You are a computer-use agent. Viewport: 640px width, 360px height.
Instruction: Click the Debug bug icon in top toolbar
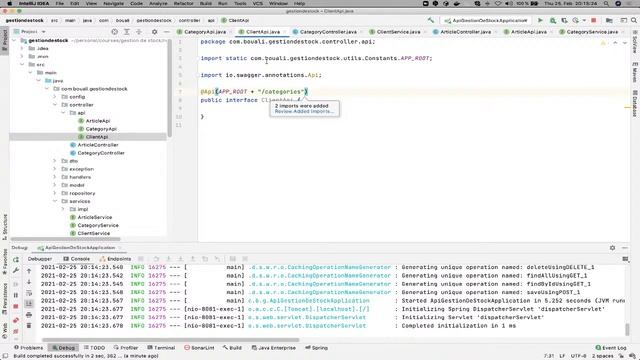click(553, 20)
